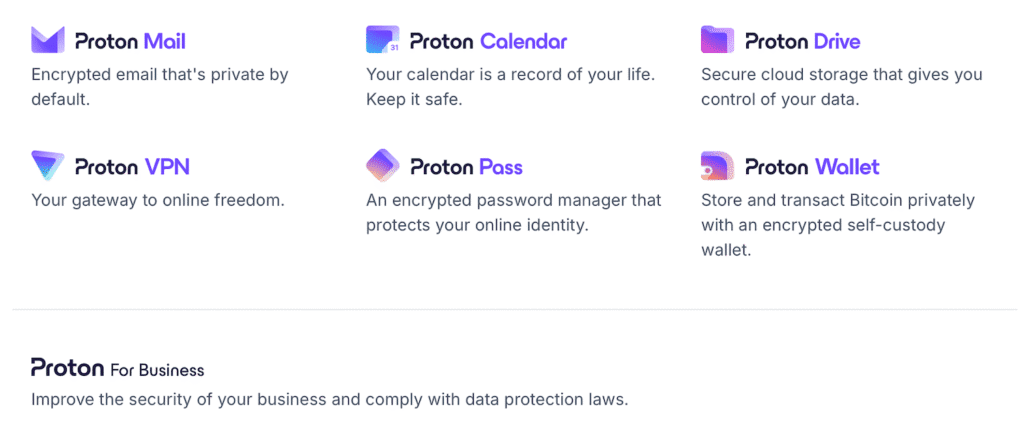Select the Proton VPN heading
1024x440 pixels.
tap(132, 167)
